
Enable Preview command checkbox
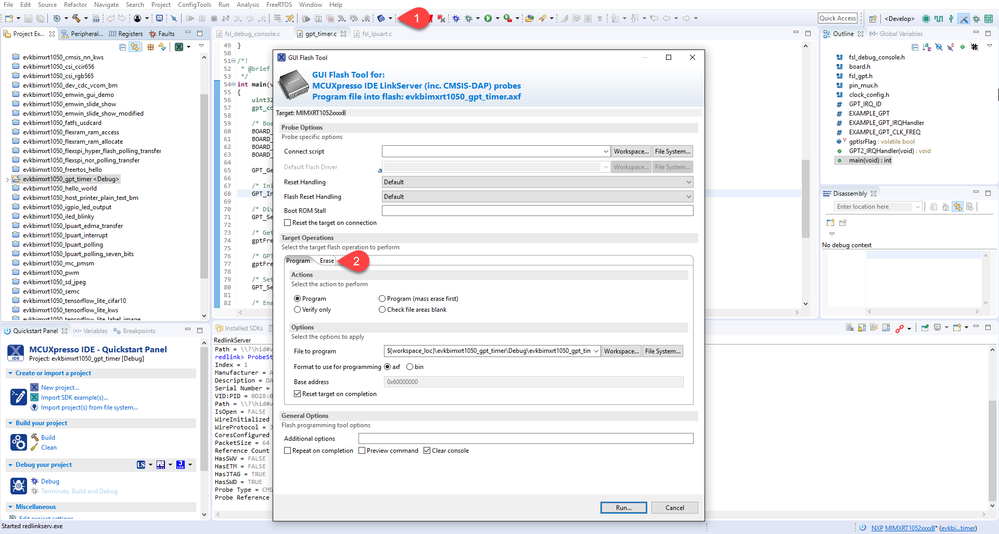pos(362,451)
